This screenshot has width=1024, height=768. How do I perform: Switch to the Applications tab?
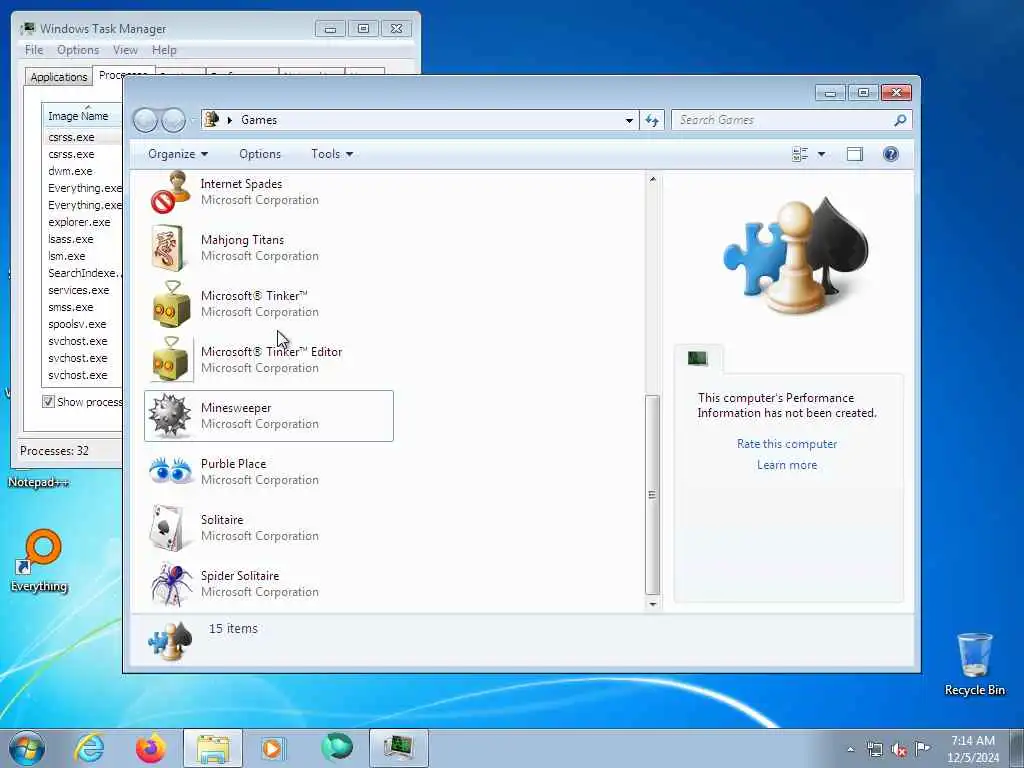click(59, 77)
